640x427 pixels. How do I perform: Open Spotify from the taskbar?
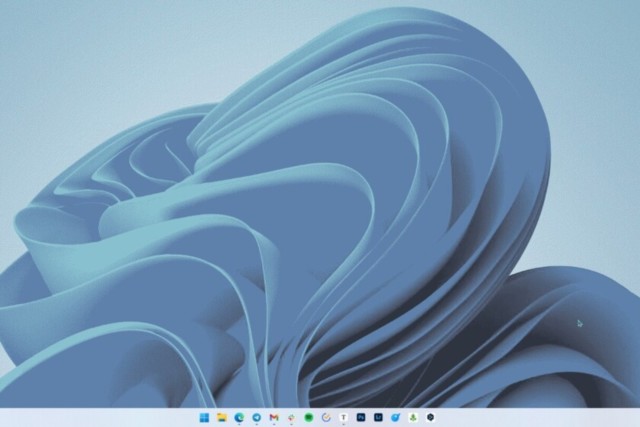click(309, 417)
